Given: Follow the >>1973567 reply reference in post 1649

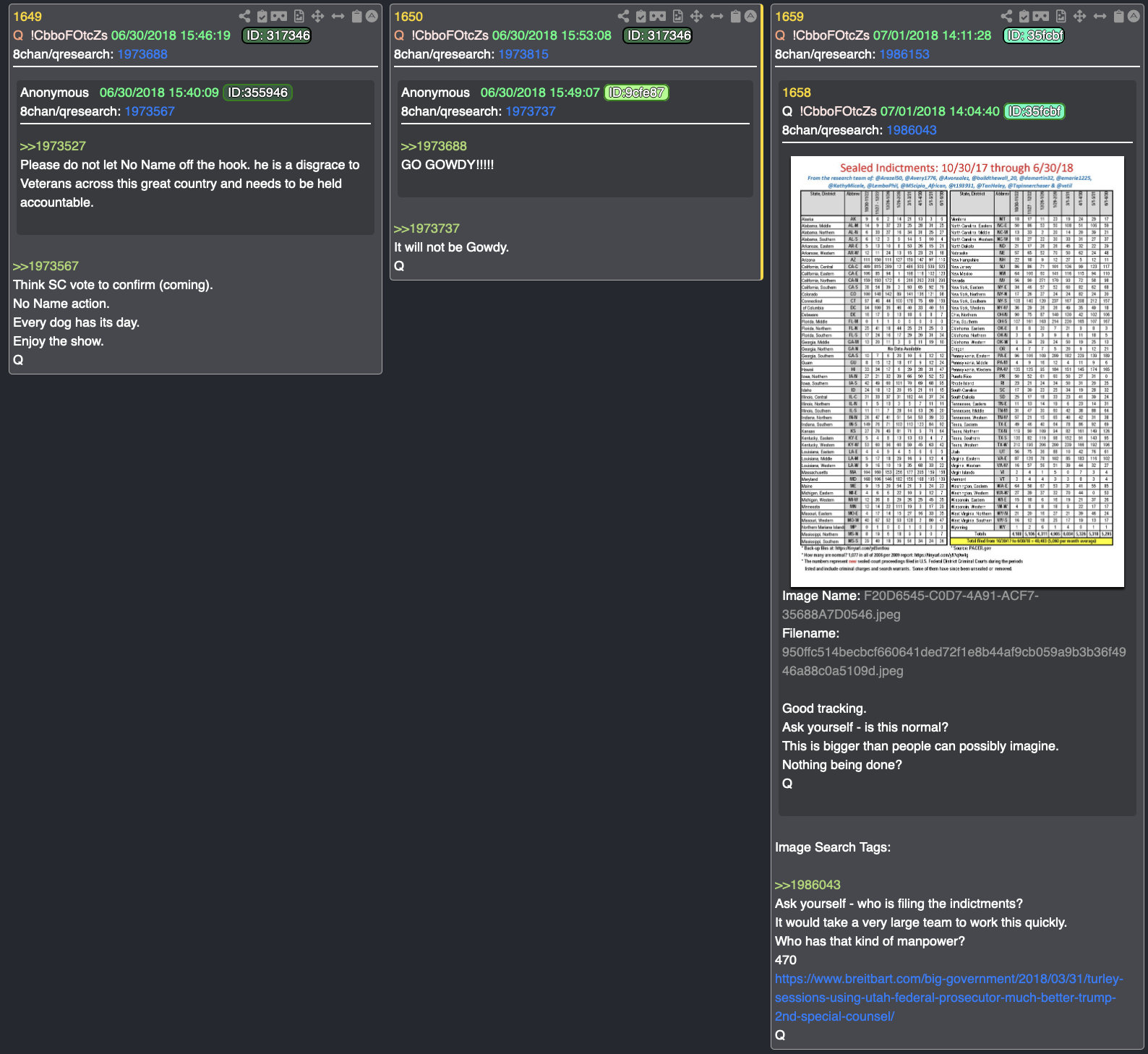Looking at the screenshot, I should (46, 266).
